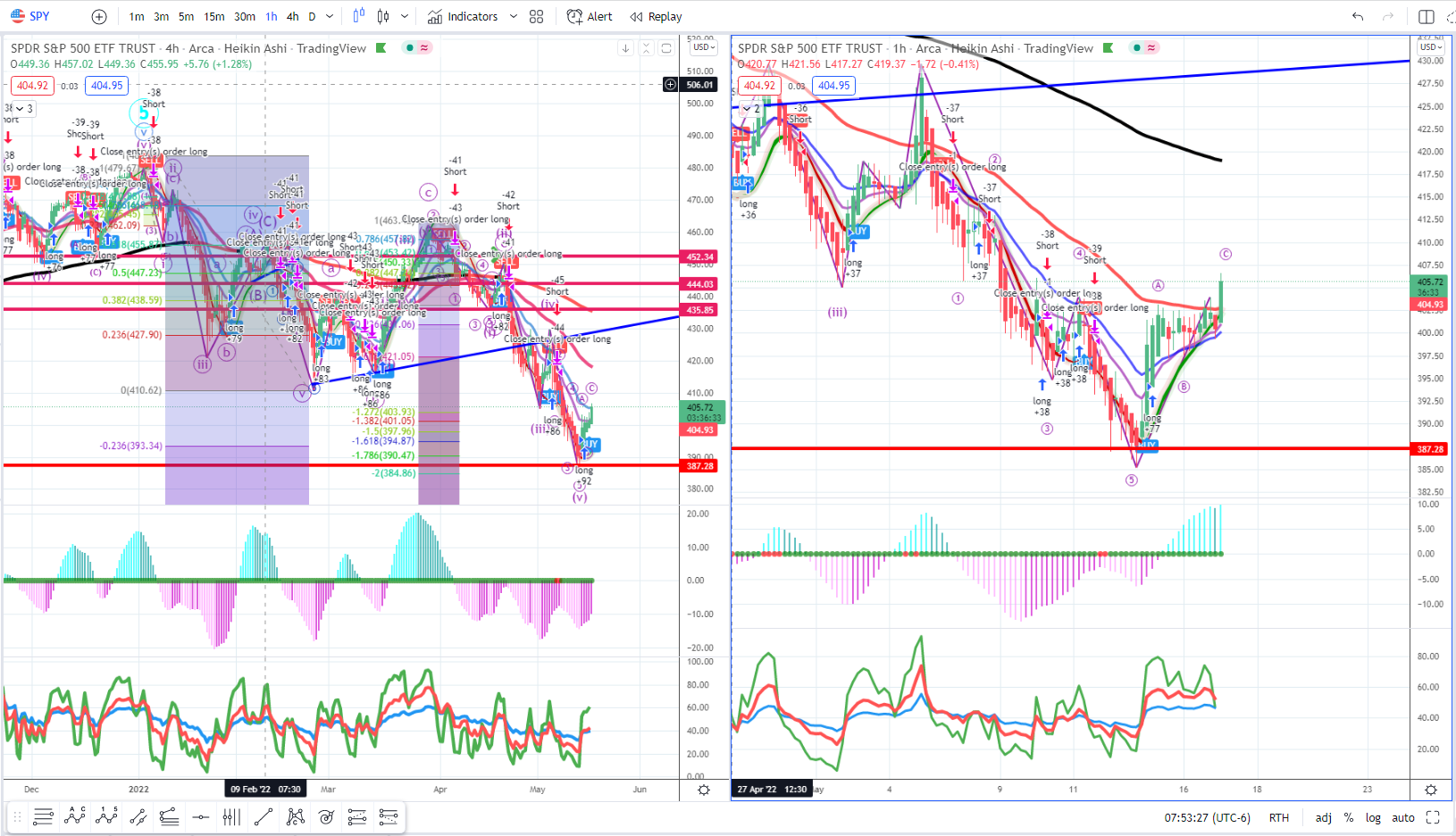Screen dimensions: 1456x836
Task: Toggle the auto scale
Action: [x=1403, y=817]
